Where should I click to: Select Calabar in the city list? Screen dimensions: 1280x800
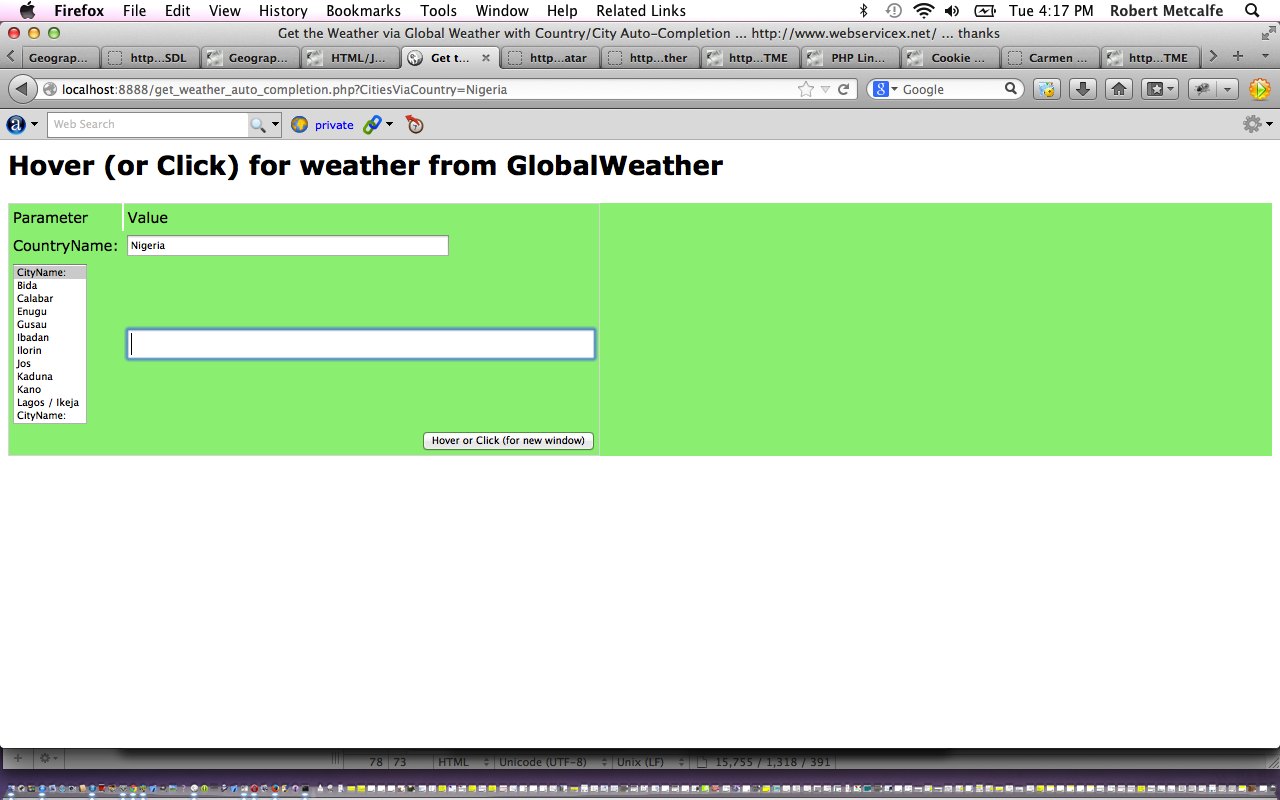(50, 299)
